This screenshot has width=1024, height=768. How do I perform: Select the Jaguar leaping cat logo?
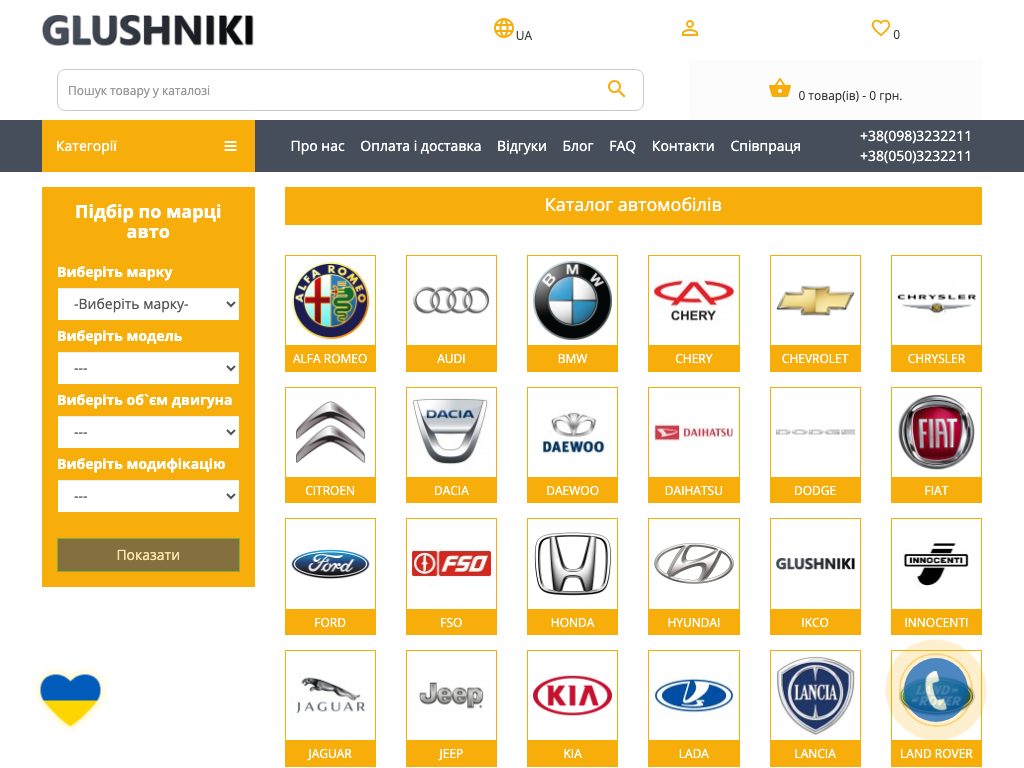coord(330,696)
